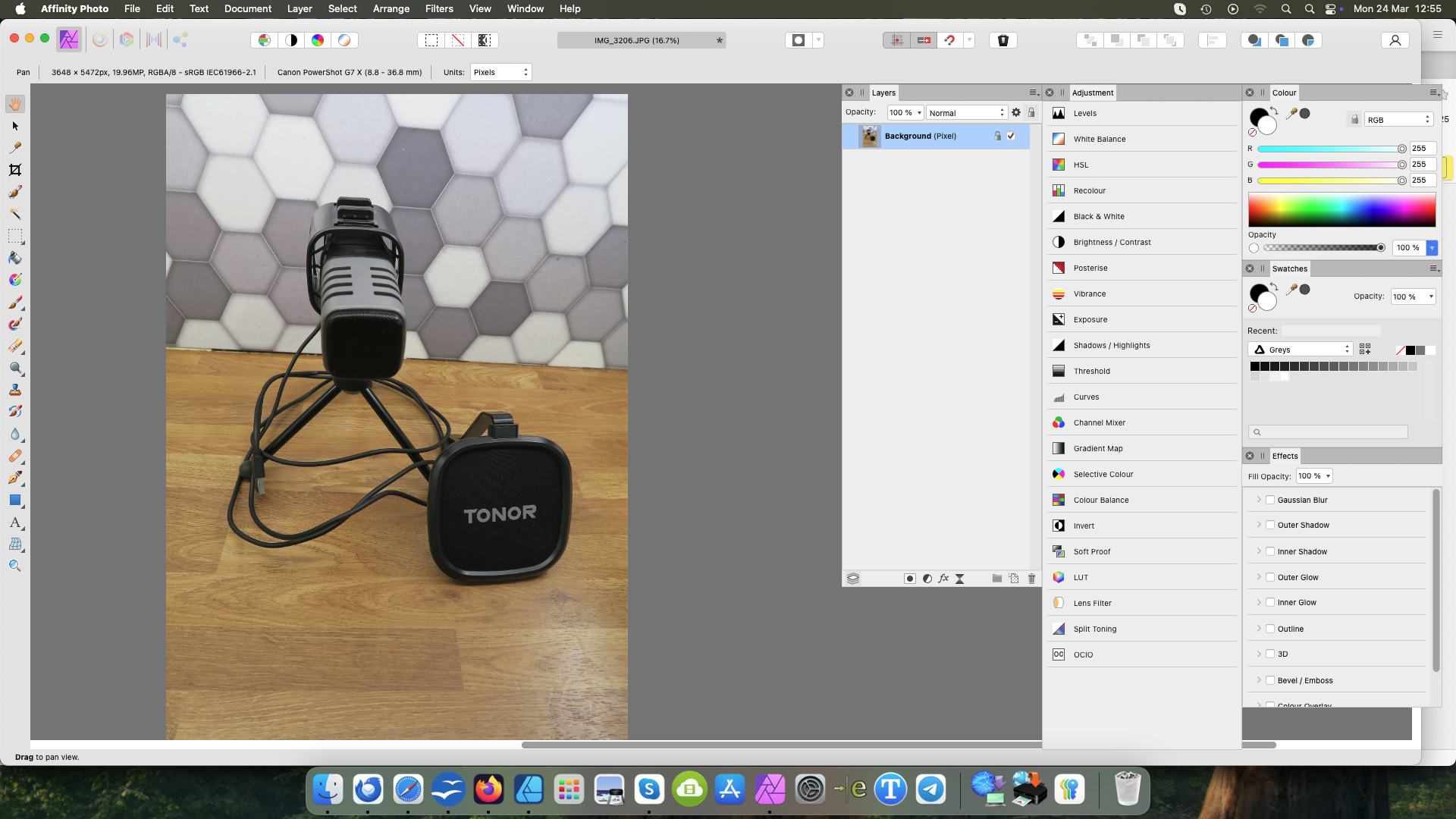This screenshot has height=819, width=1456.
Task: Click Auto Levels toolbar icon
Action: [265, 40]
